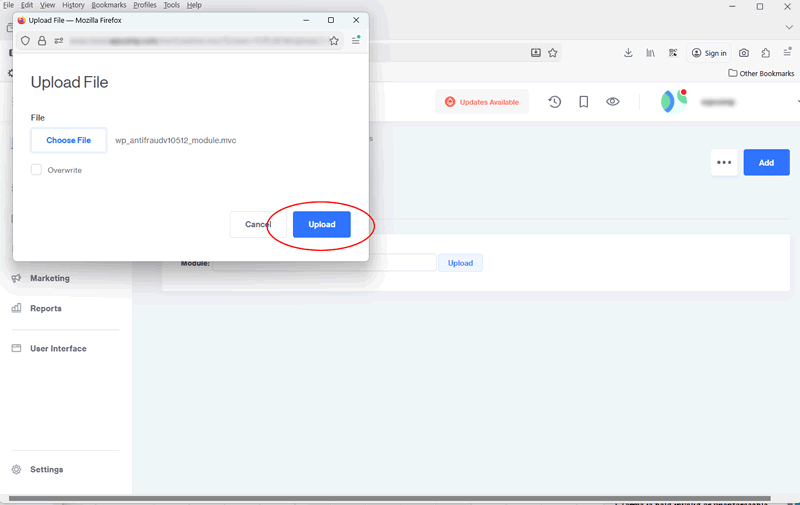Open the Profiles menu
The height and width of the screenshot is (505, 800).
(145, 5)
